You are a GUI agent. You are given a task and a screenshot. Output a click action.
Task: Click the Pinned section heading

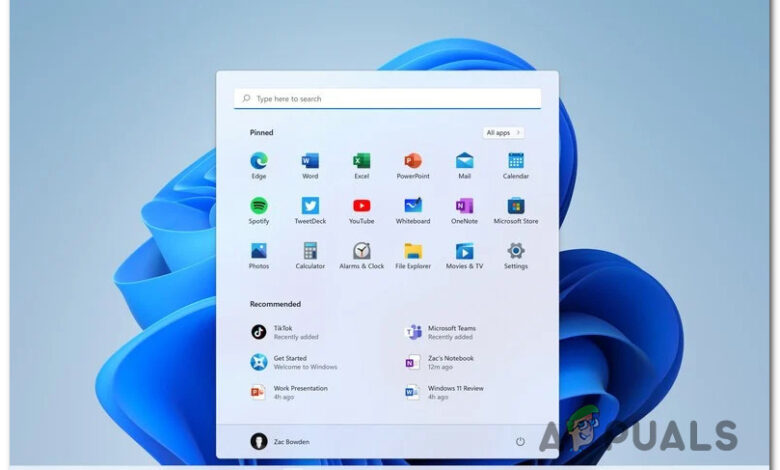click(x=261, y=132)
